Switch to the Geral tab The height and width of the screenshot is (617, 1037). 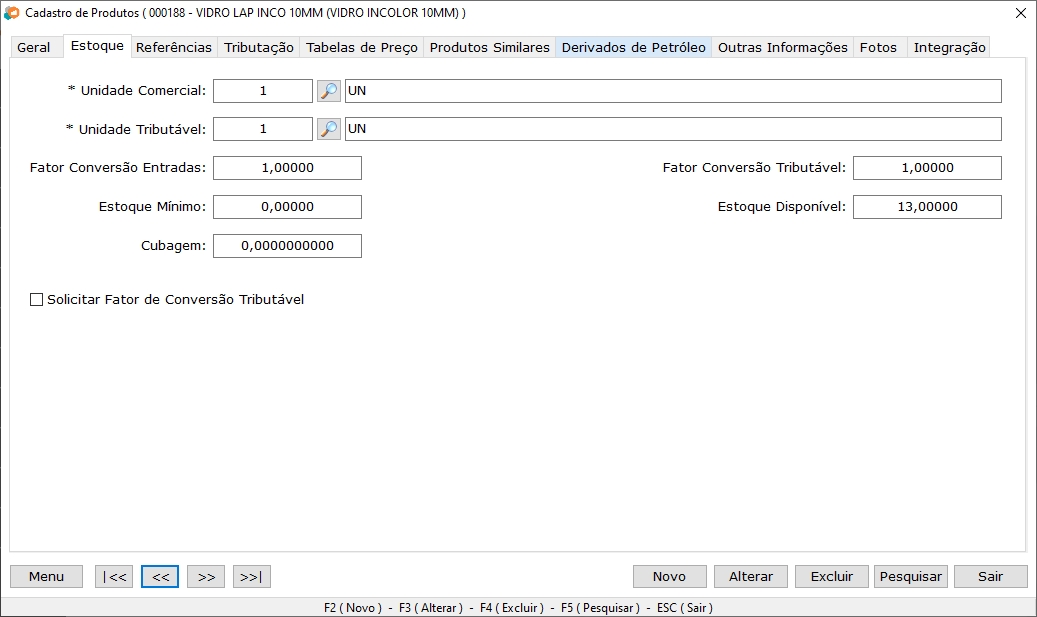pos(34,48)
